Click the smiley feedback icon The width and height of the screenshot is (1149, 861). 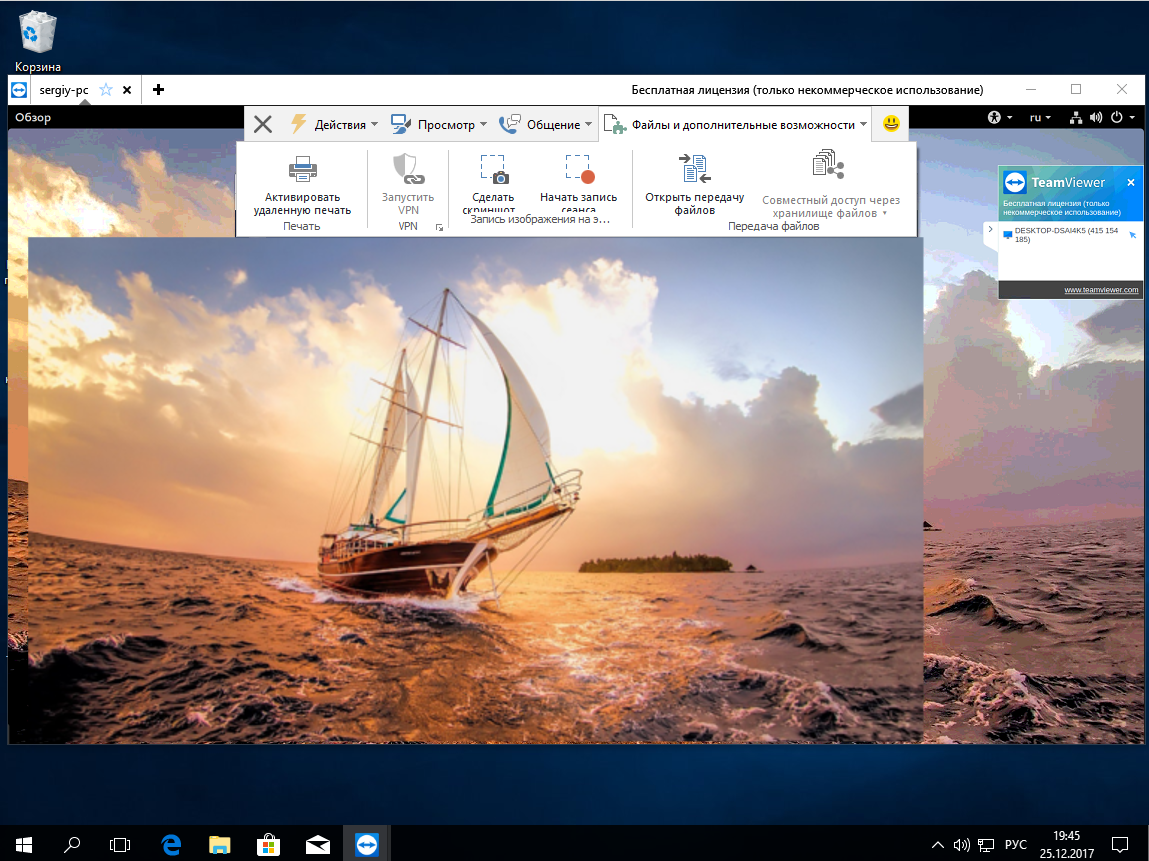[891, 124]
